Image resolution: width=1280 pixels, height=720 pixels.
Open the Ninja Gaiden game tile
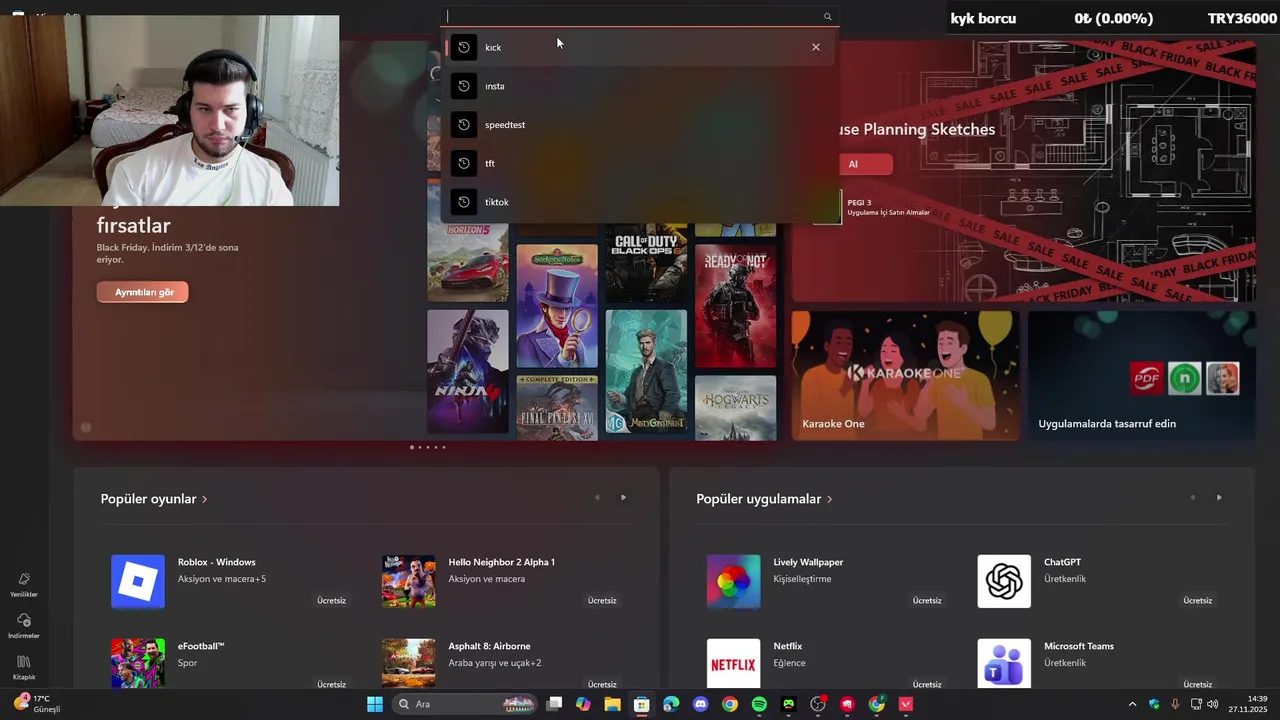click(468, 372)
